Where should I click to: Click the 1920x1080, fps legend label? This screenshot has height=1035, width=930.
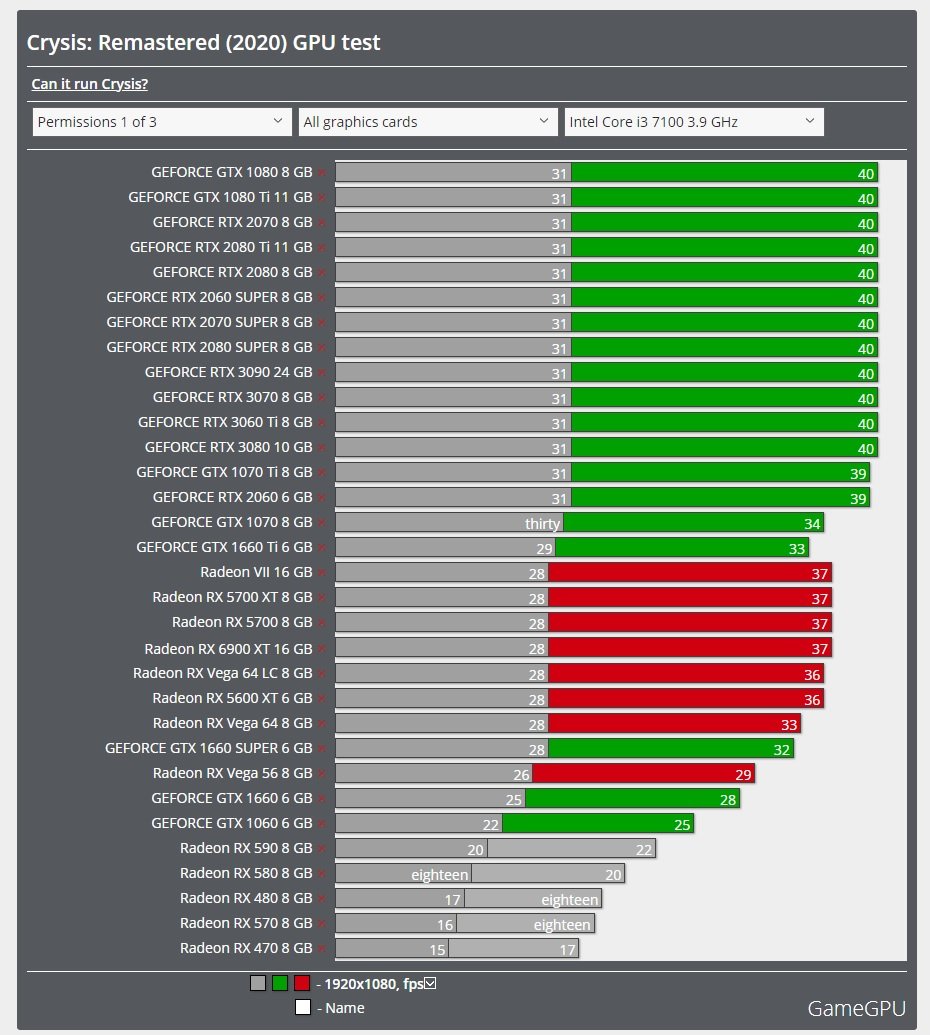[374, 984]
